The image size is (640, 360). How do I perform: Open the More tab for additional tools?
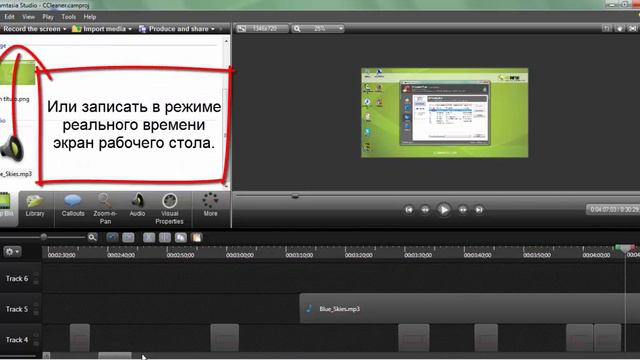(210, 205)
